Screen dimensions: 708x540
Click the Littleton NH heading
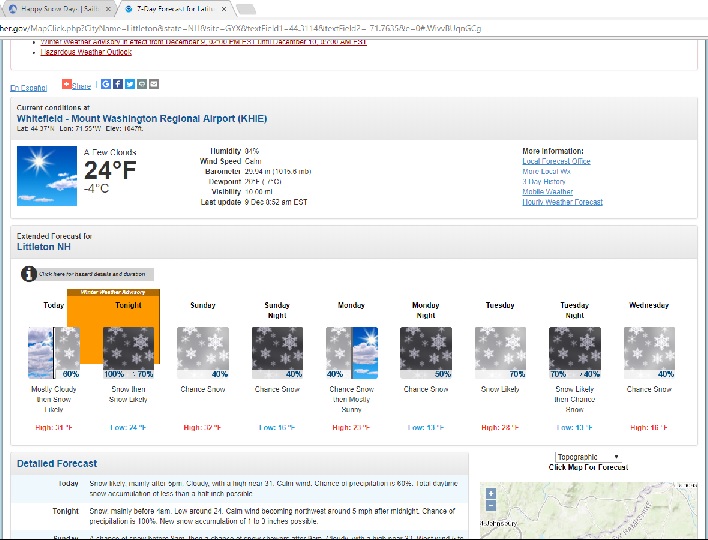44,247
